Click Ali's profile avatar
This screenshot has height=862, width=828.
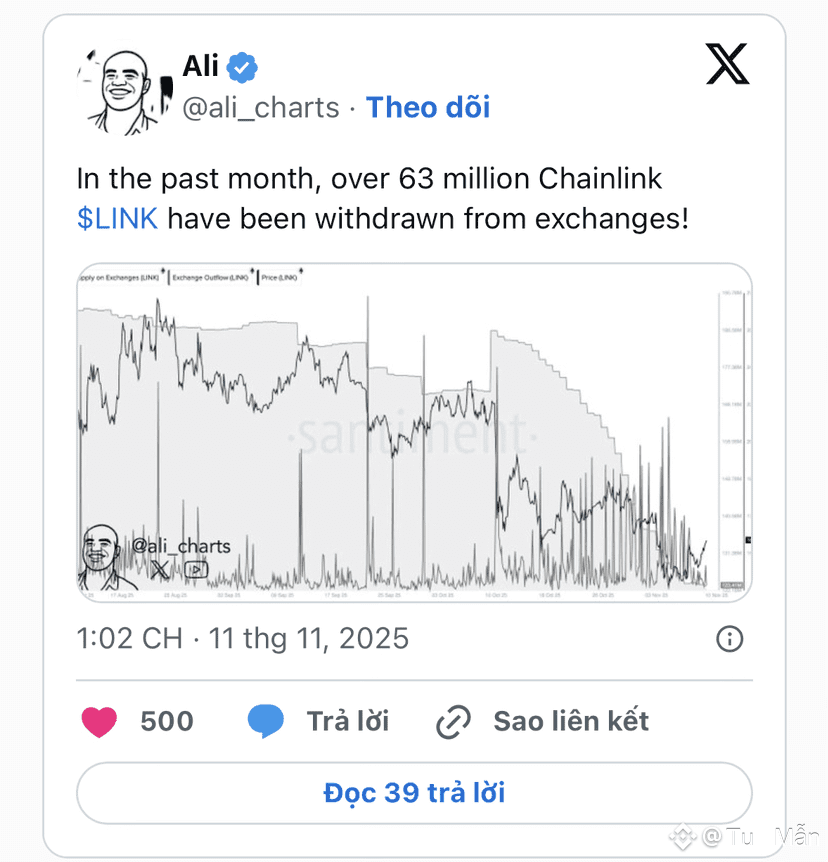pyautogui.click(x=119, y=93)
